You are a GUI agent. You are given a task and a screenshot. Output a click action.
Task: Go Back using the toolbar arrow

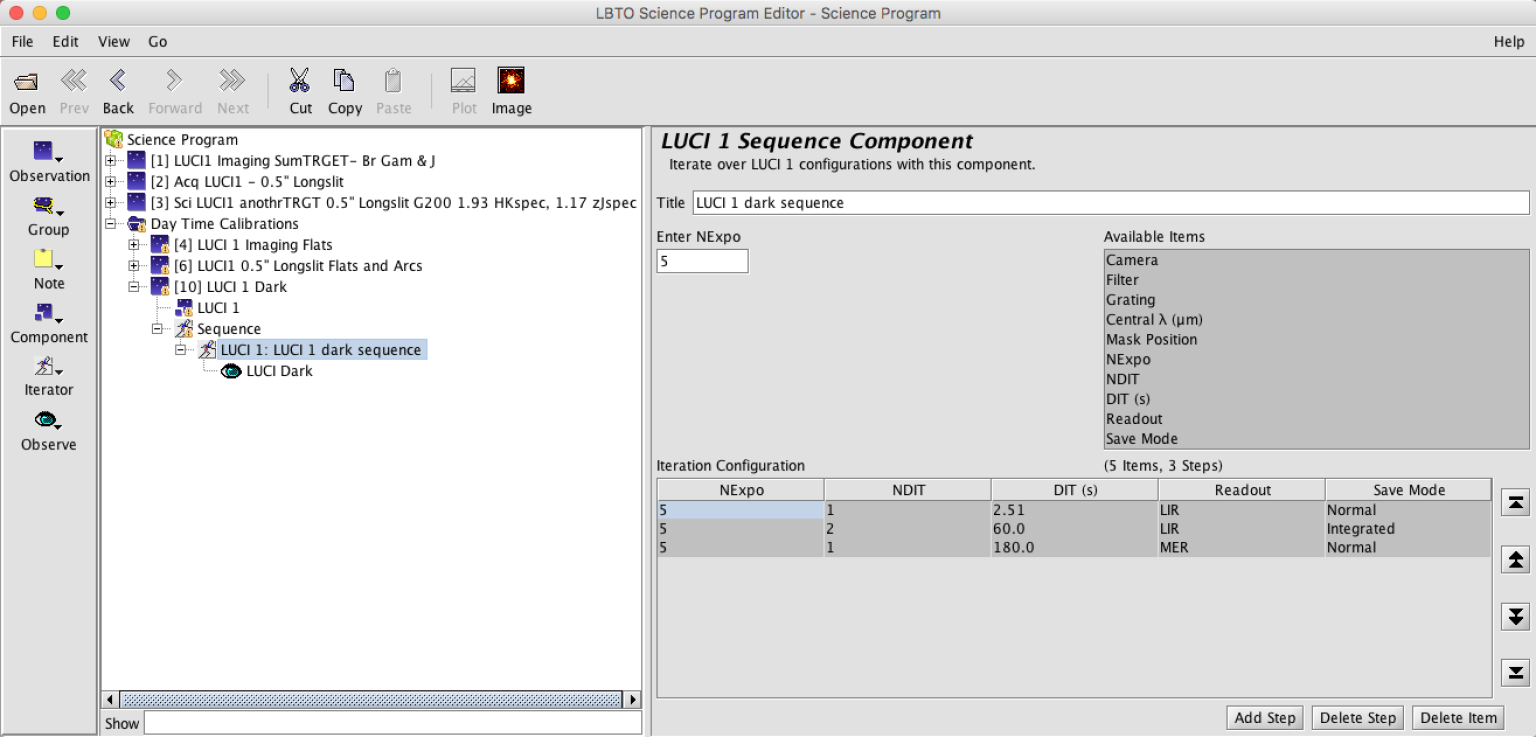118,81
